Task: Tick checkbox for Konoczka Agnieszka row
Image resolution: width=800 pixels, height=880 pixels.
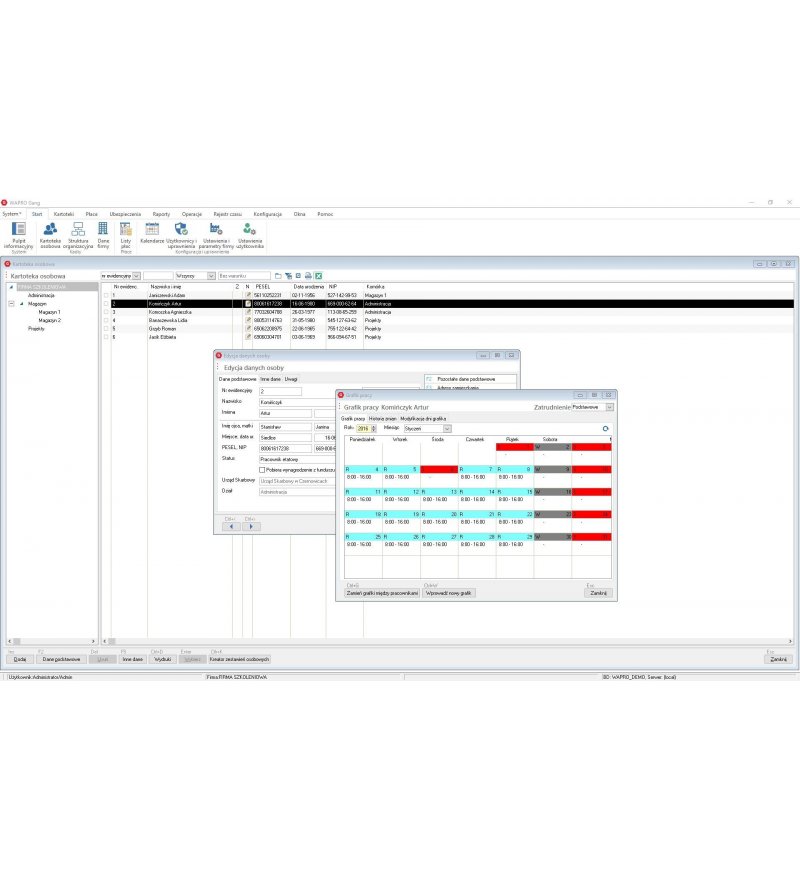Action: (106, 312)
